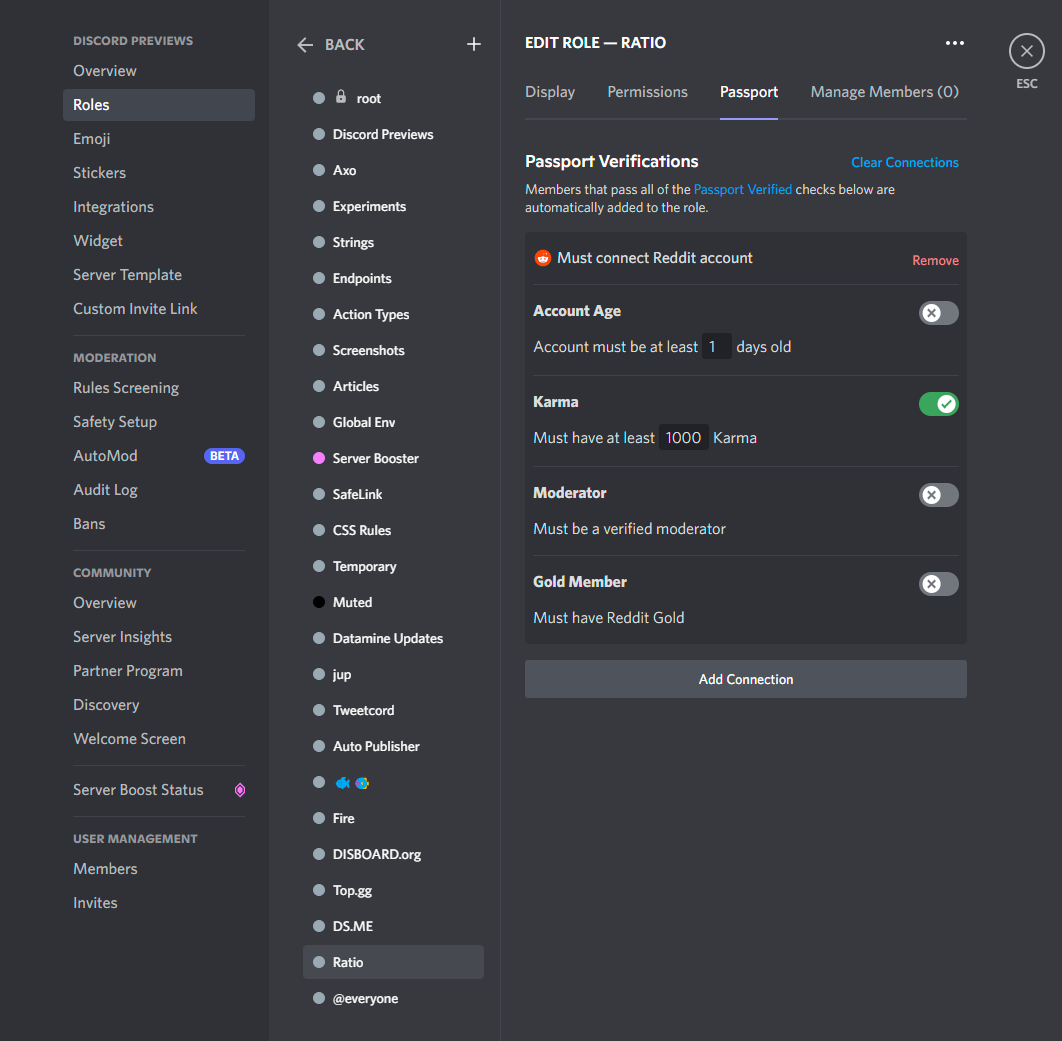
Task: Click the pink Server Booster color dot
Action: [x=319, y=459]
